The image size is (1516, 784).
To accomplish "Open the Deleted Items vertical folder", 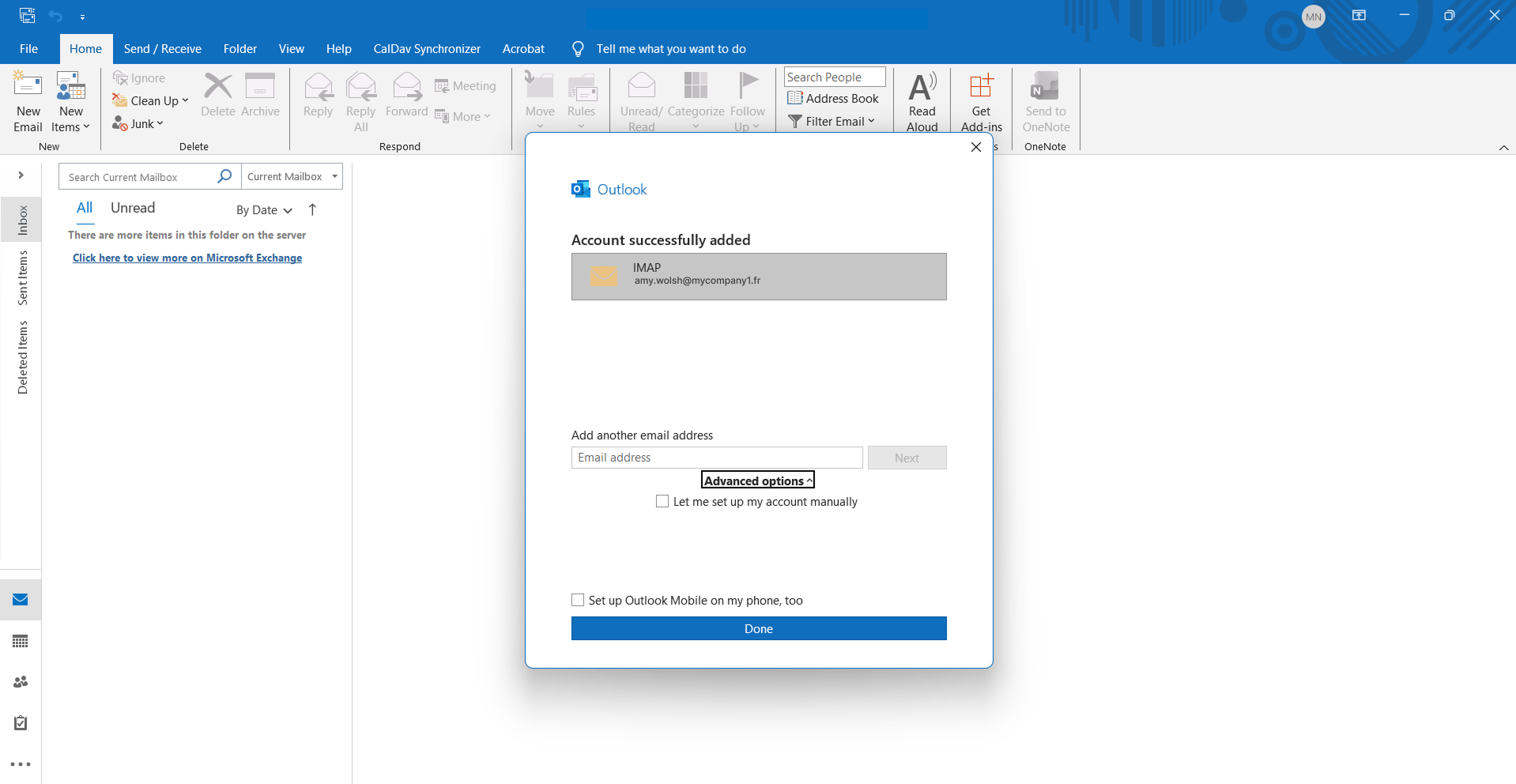I will (x=22, y=357).
